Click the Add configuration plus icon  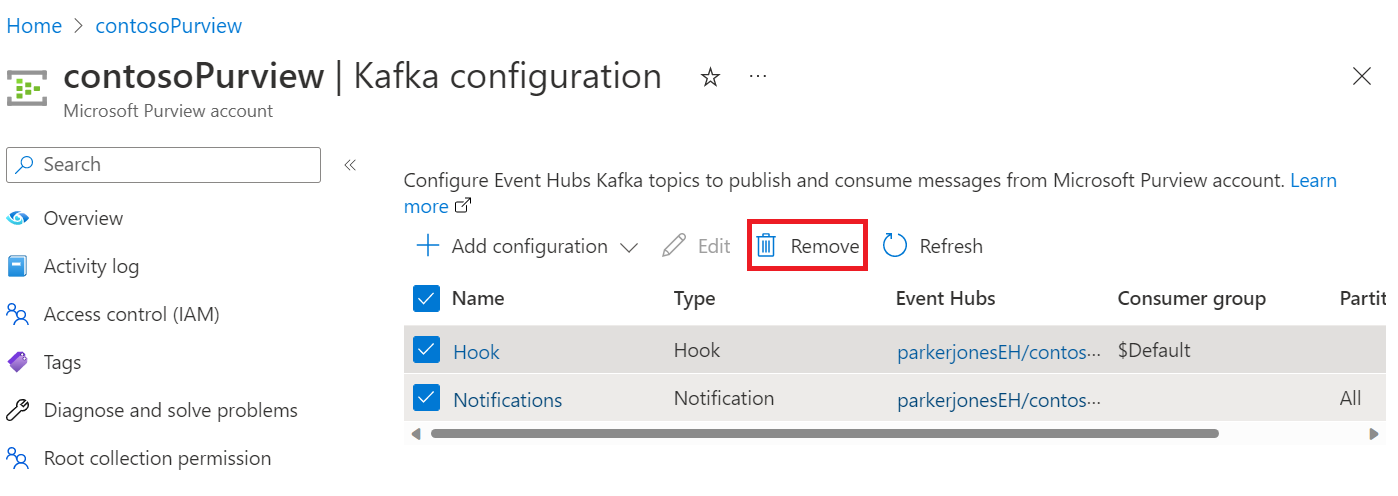[427, 246]
